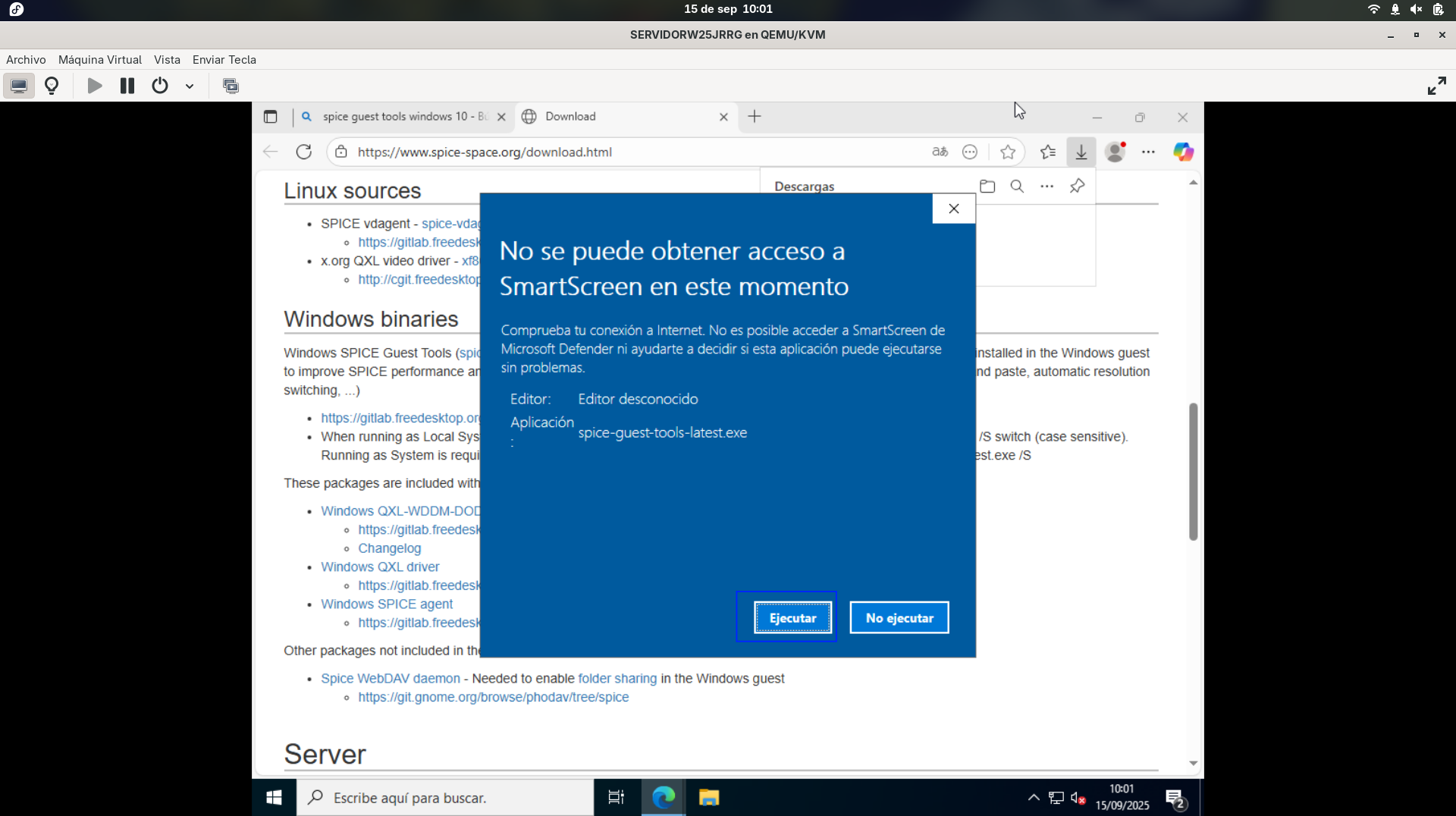The height and width of the screenshot is (816, 1456).
Task: Click the No ejecutar button
Action: pos(899,617)
